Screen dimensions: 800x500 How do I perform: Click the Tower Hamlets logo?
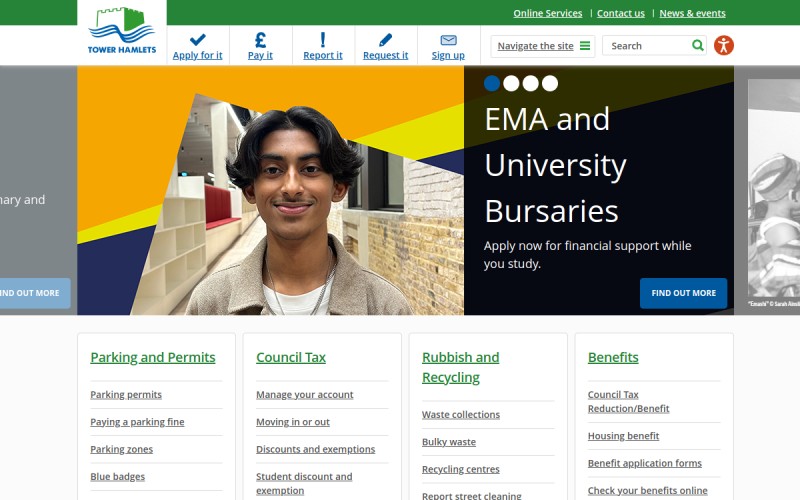[x=121, y=31]
